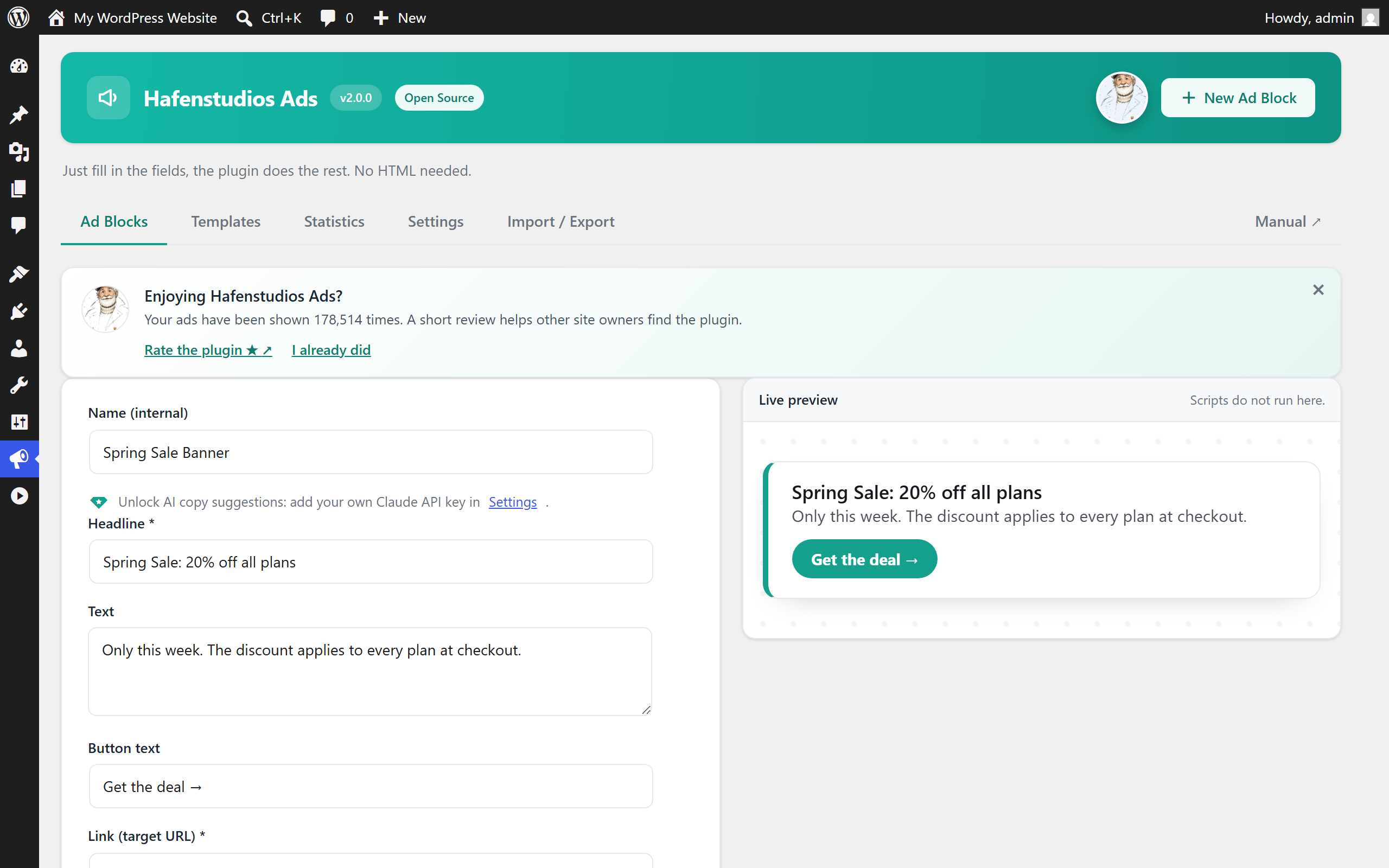
Task: Click the Live preview panel title
Action: (x=798, y=400)
